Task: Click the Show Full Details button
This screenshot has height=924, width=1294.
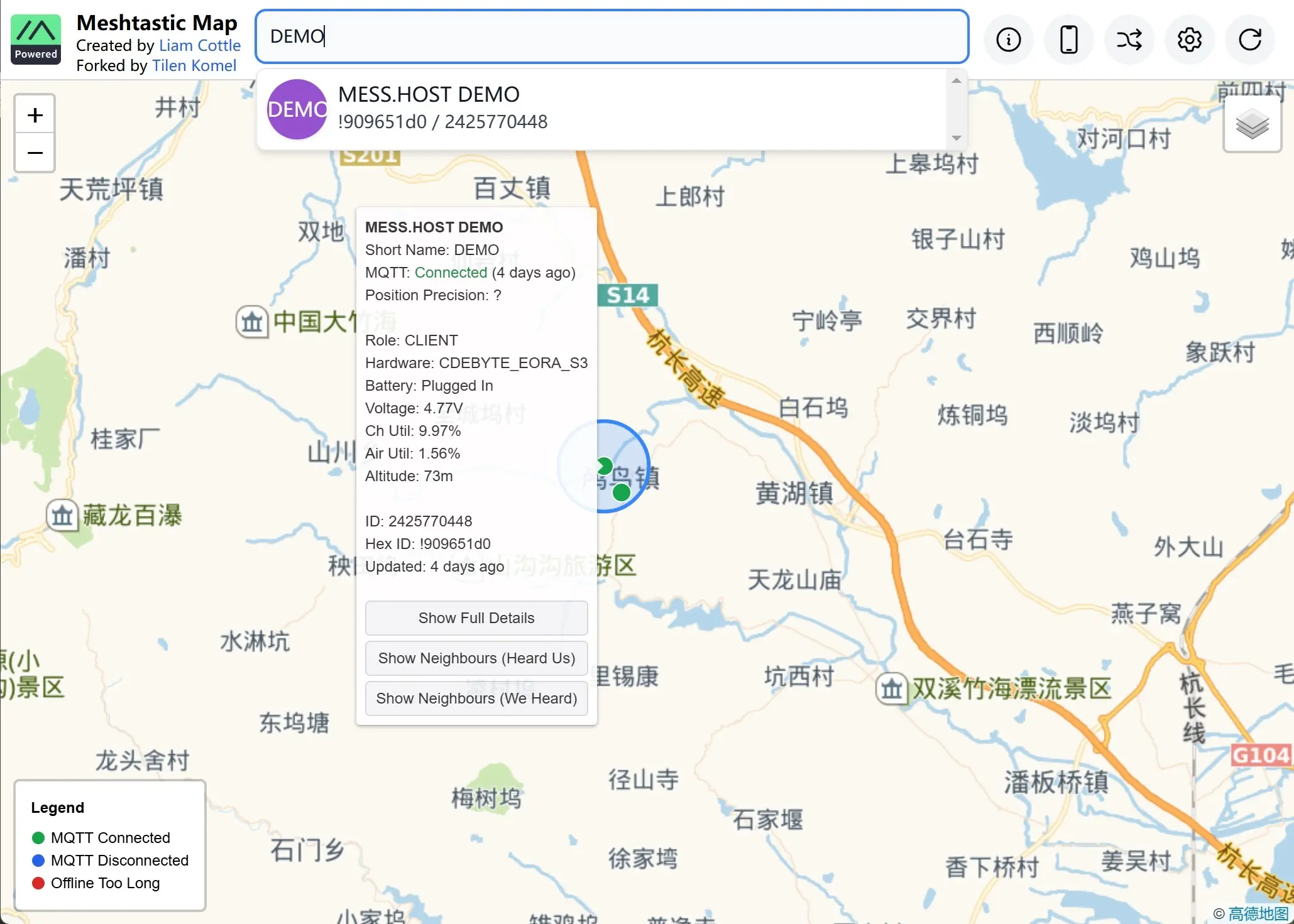Action: tap(476, 617)
